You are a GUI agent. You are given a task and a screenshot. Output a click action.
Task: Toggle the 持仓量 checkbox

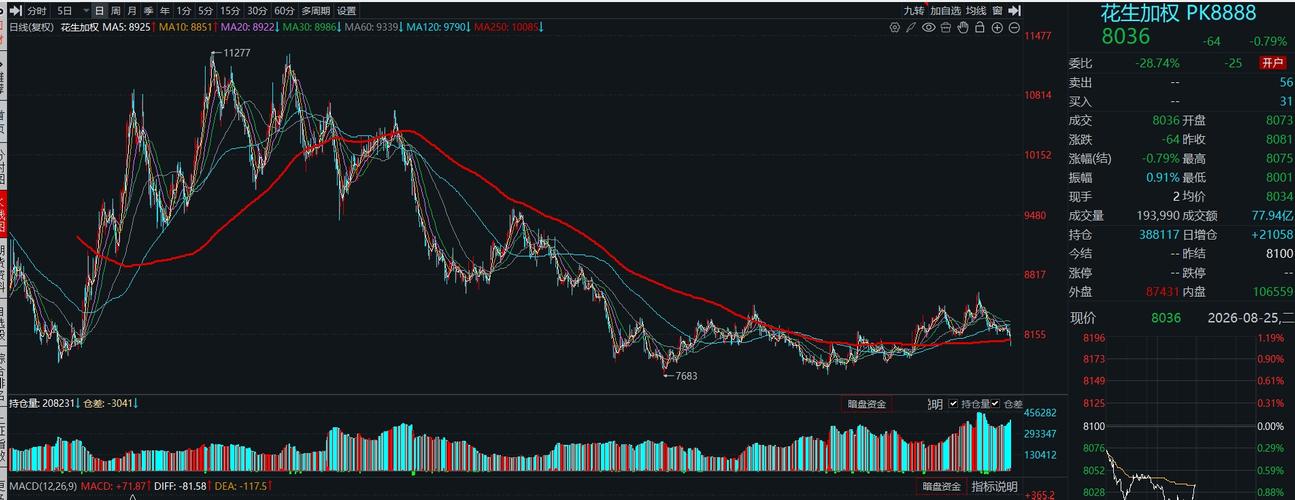(953, 404)
